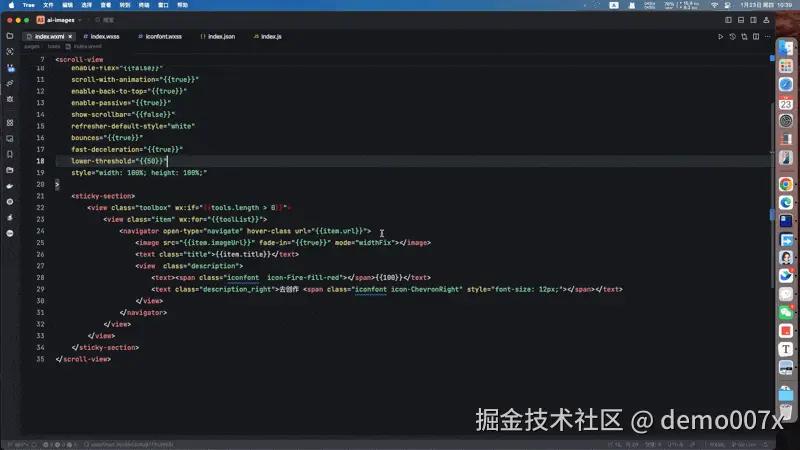Select the index.wxml tab
The image size is (800, 450).
click(49, 37)
